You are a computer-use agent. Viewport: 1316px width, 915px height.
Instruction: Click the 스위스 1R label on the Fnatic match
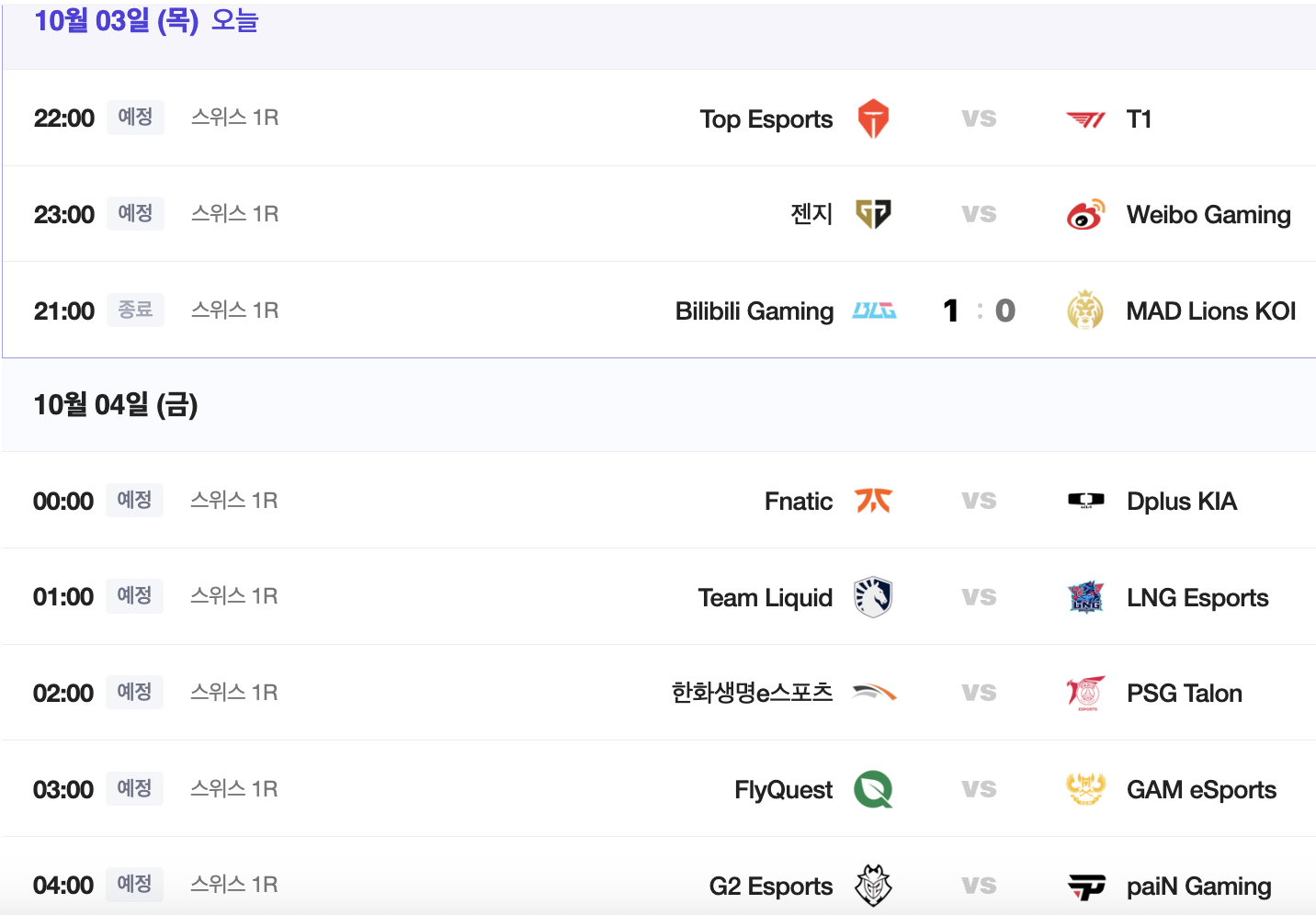[233, 501]
